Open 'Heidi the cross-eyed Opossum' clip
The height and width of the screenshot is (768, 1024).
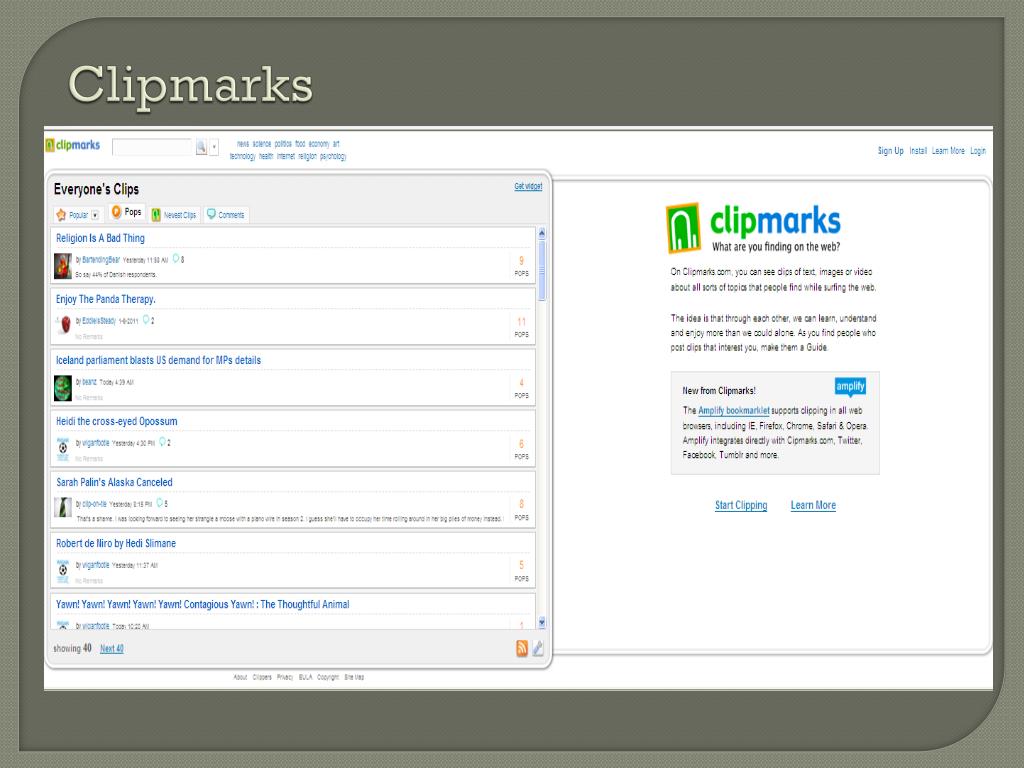tap(116, 421)
